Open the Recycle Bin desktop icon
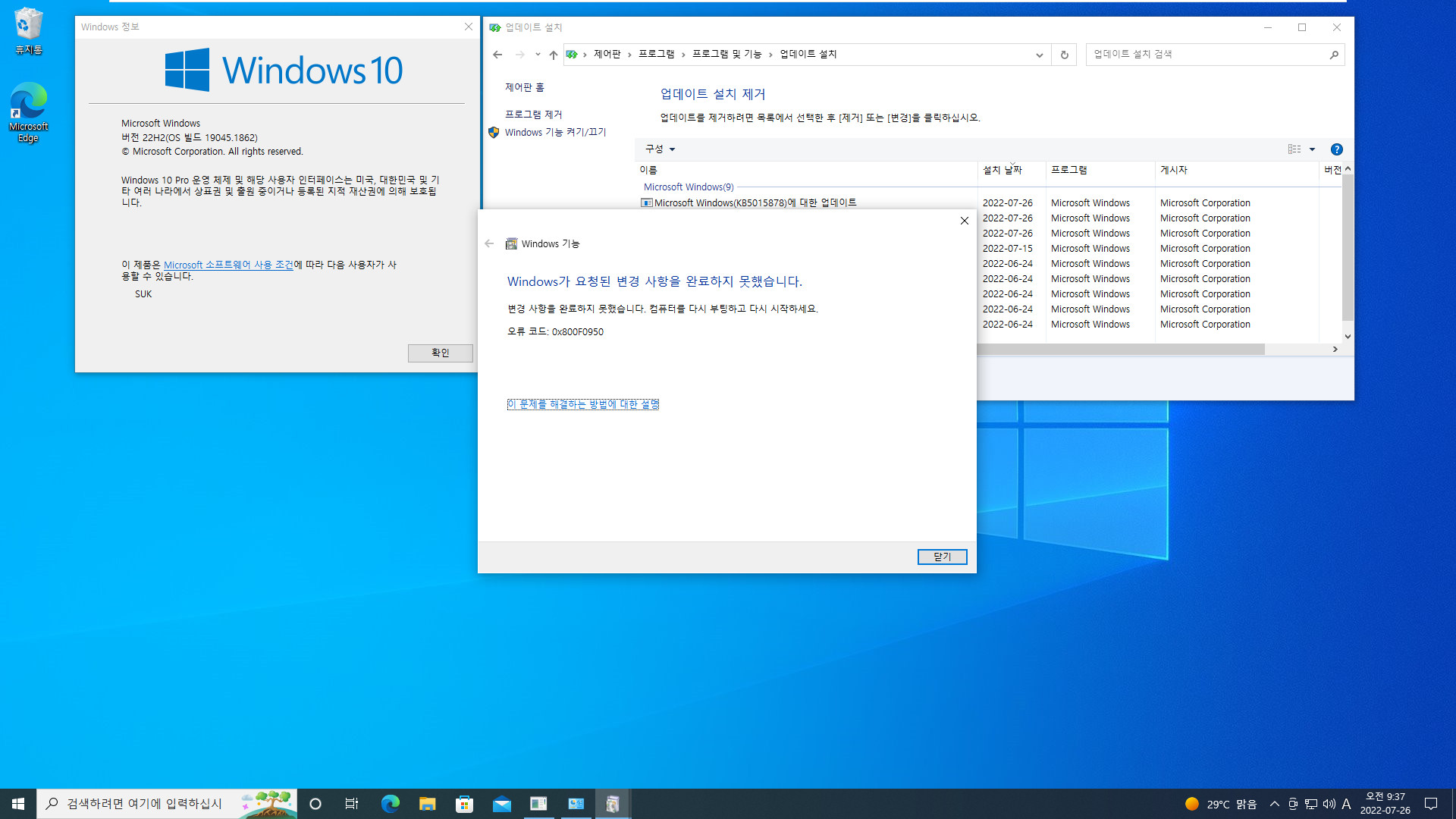The width and height of the screenshot is (1456, 819). point(28,32)
